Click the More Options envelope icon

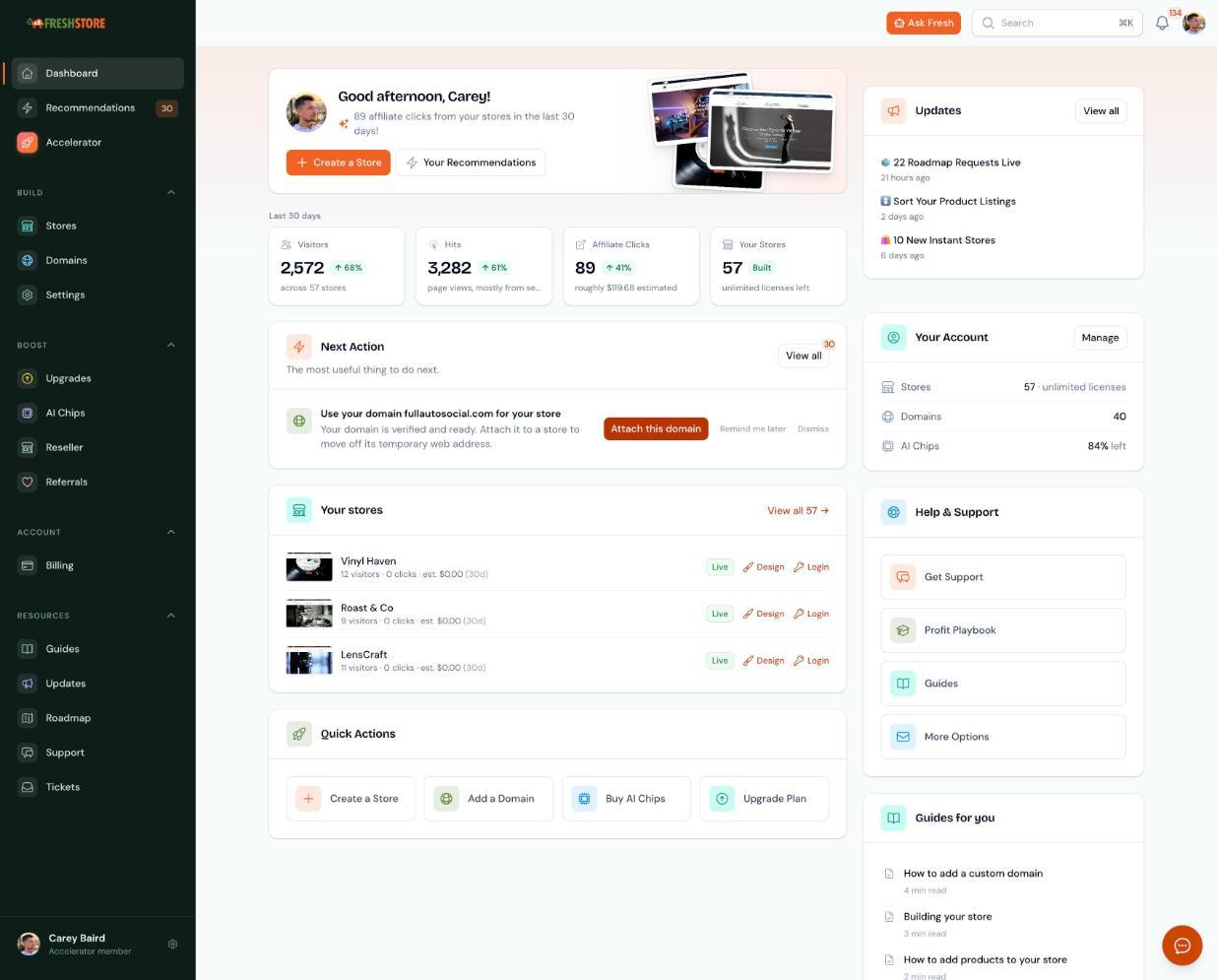(x=903, y=737)
